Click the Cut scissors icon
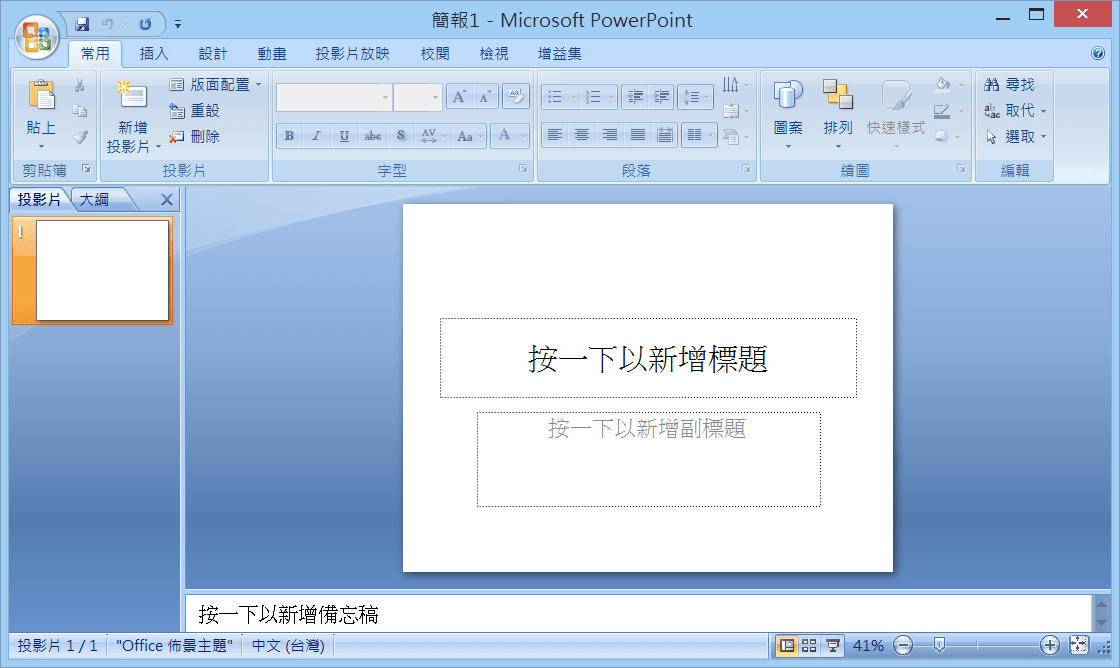 79,85
